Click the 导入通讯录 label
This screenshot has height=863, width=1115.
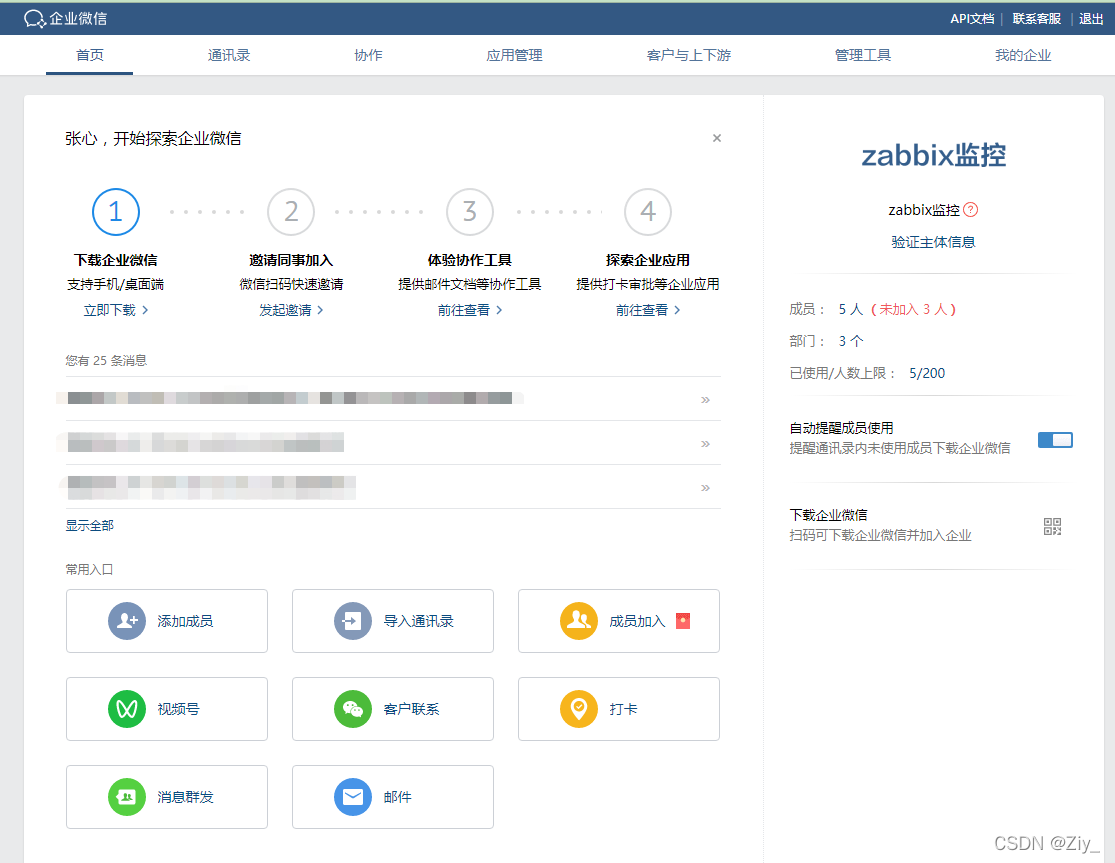tap(418, 621)
